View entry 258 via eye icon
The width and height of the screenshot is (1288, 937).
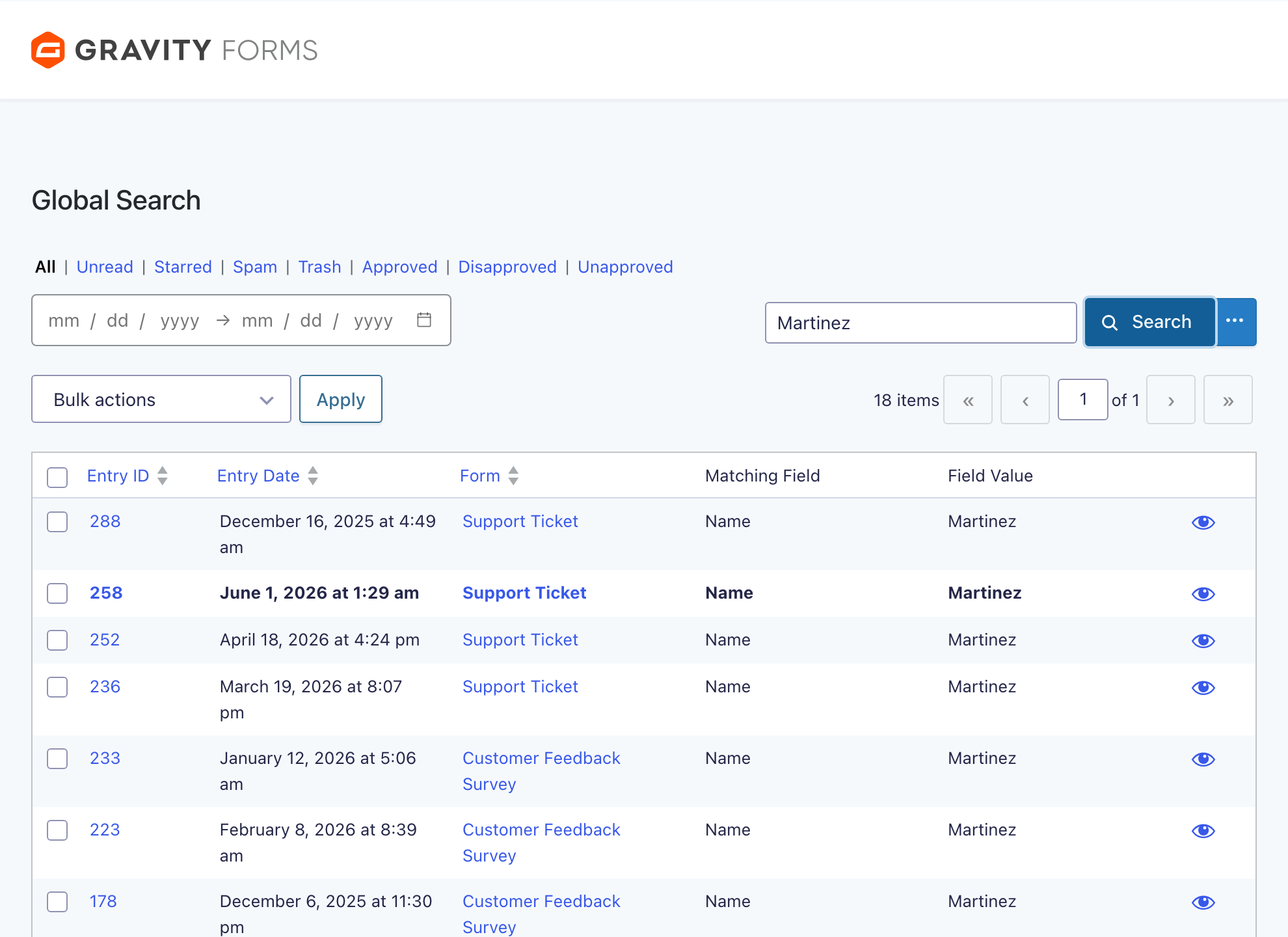(1203, 593)
